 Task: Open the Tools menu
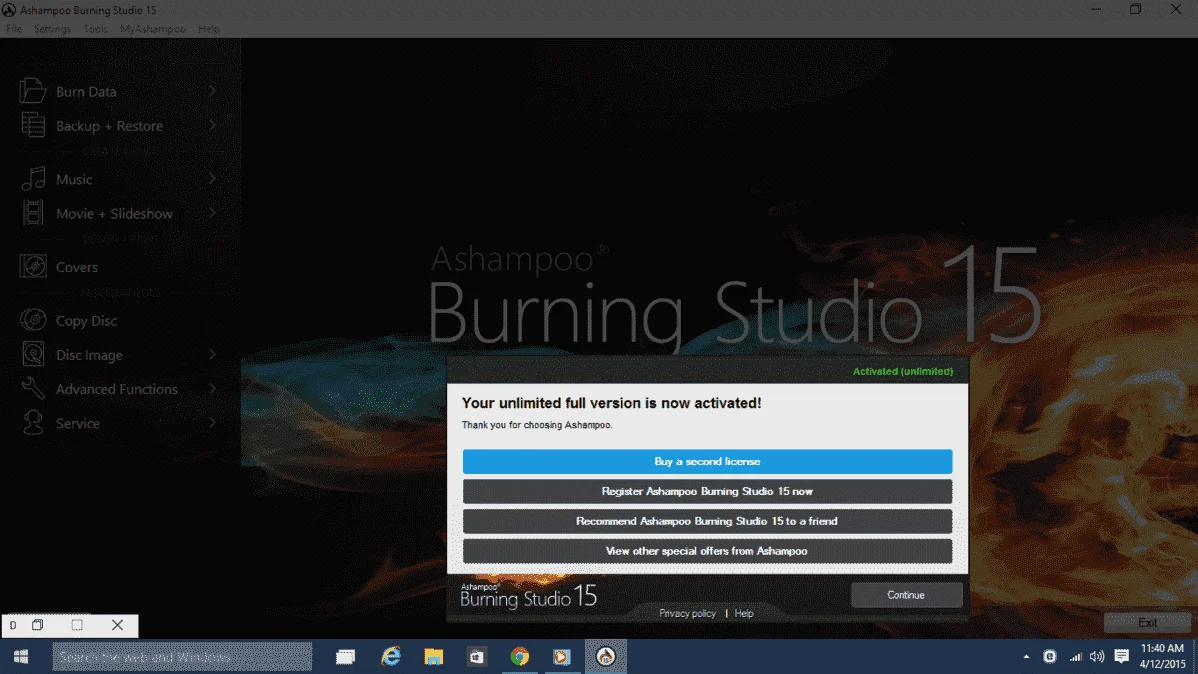point(96,29)
